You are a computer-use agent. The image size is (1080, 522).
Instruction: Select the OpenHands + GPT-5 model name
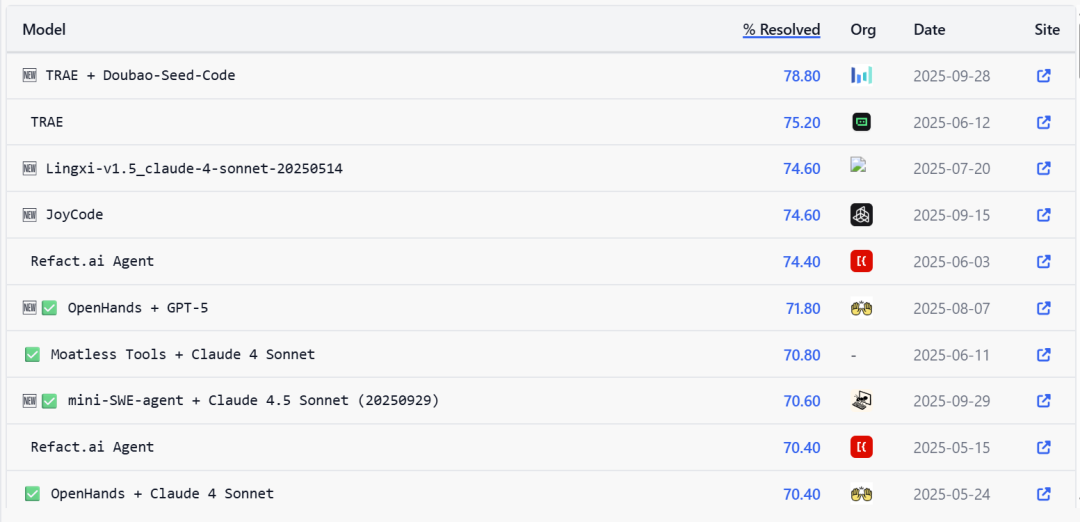click(138, 308)
